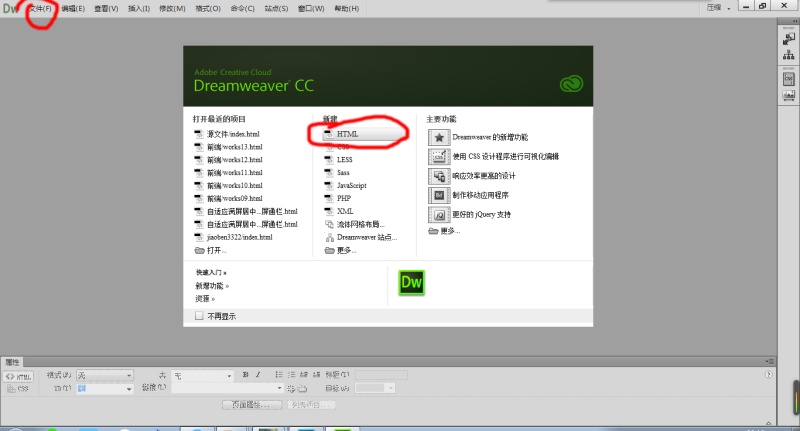The image size is (800, 431).
Task: Click the indent (blockquote) icon
Action: pos(316,375)
